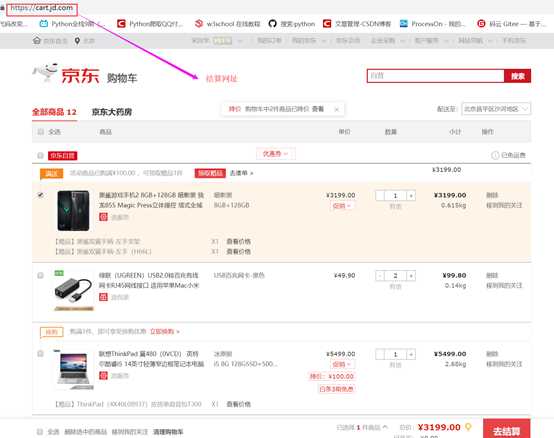
Task: Click the red 领取赠品 button
Action: tap(210, 173)
